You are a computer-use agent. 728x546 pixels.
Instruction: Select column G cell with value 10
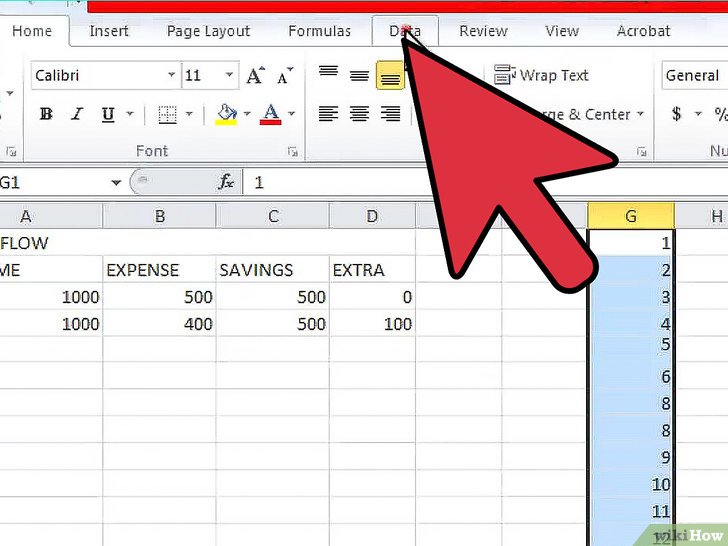point(630,485)
